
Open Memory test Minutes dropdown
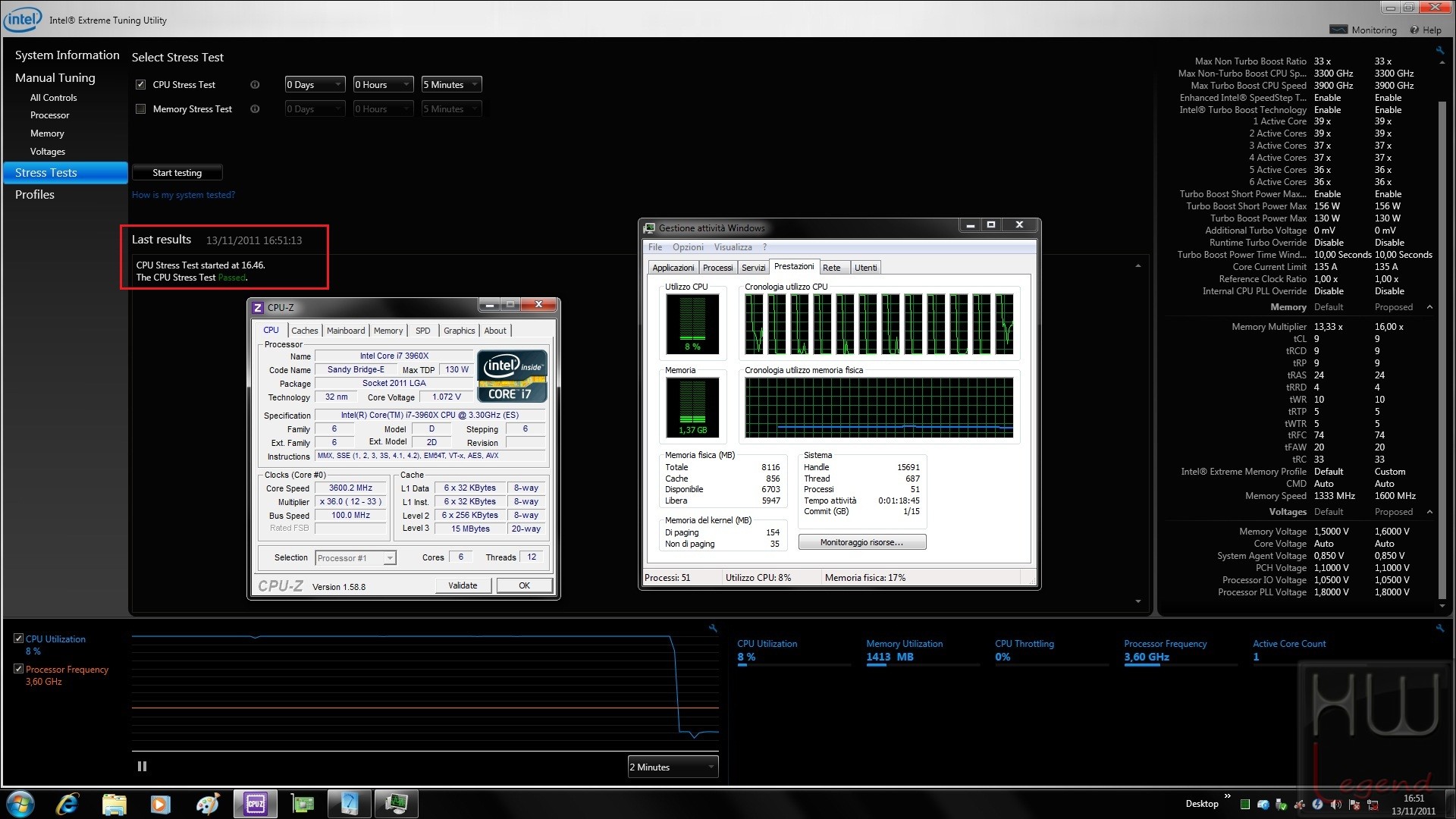451,109
